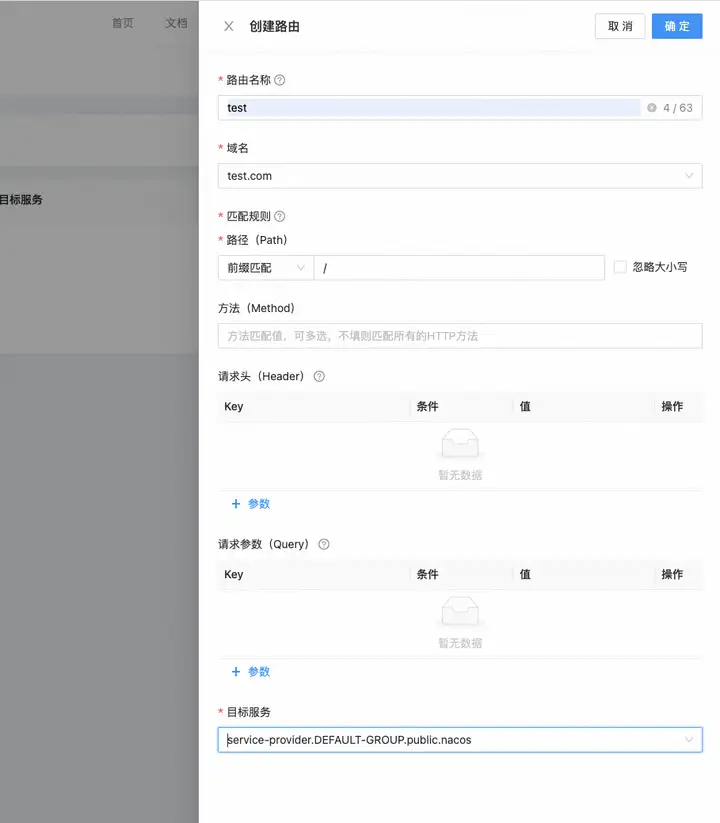The image size is (720, 823).
Task: Confirm with the 确定 button
Action: (677, 26)
